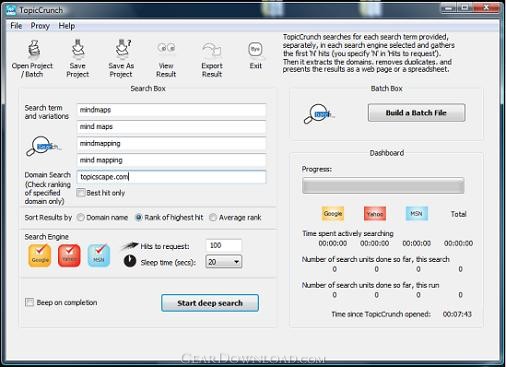Click the 'mindmaps' search term field
This screenshot has height=367, width=506.
pyautogui.click(x=171, y=110)
